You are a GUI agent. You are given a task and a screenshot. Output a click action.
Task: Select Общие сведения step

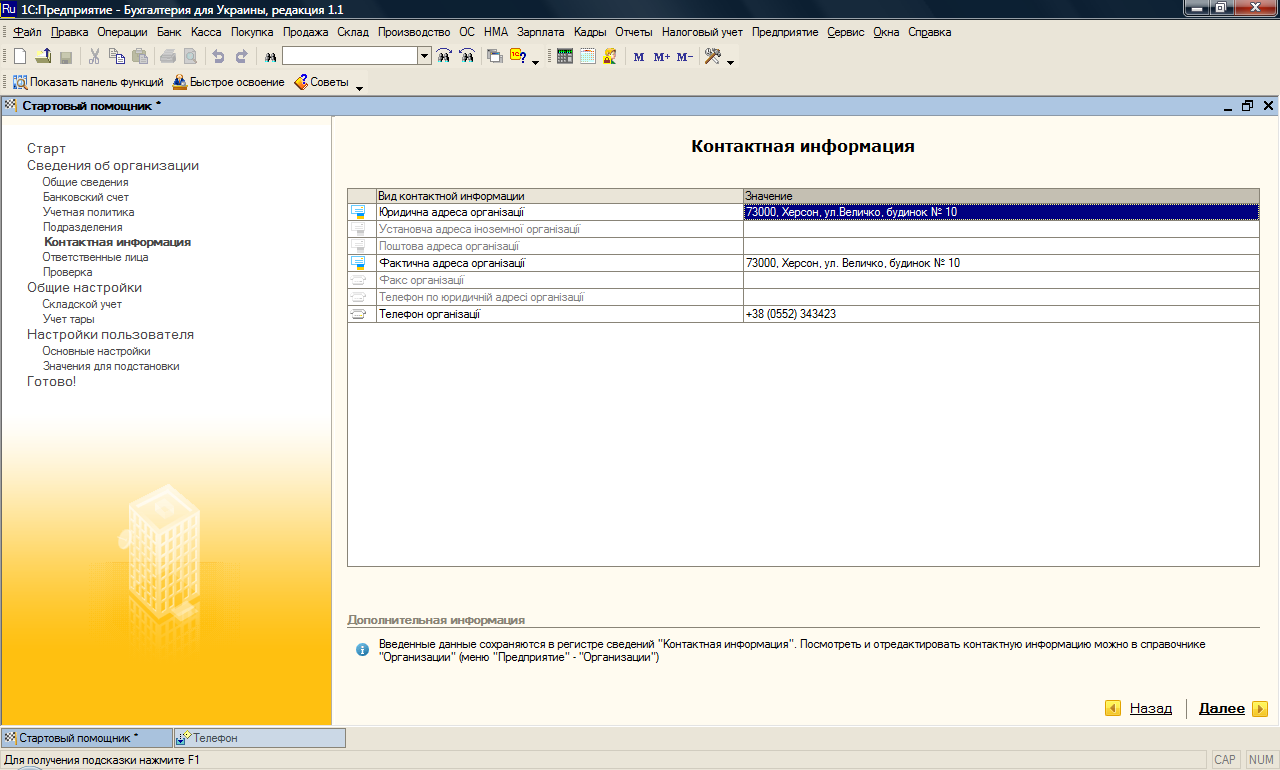point(85,182)
